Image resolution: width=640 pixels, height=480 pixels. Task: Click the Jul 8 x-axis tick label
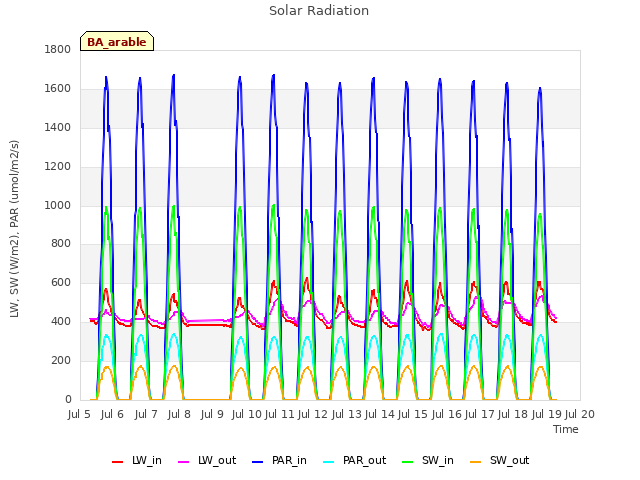point(179,414)
